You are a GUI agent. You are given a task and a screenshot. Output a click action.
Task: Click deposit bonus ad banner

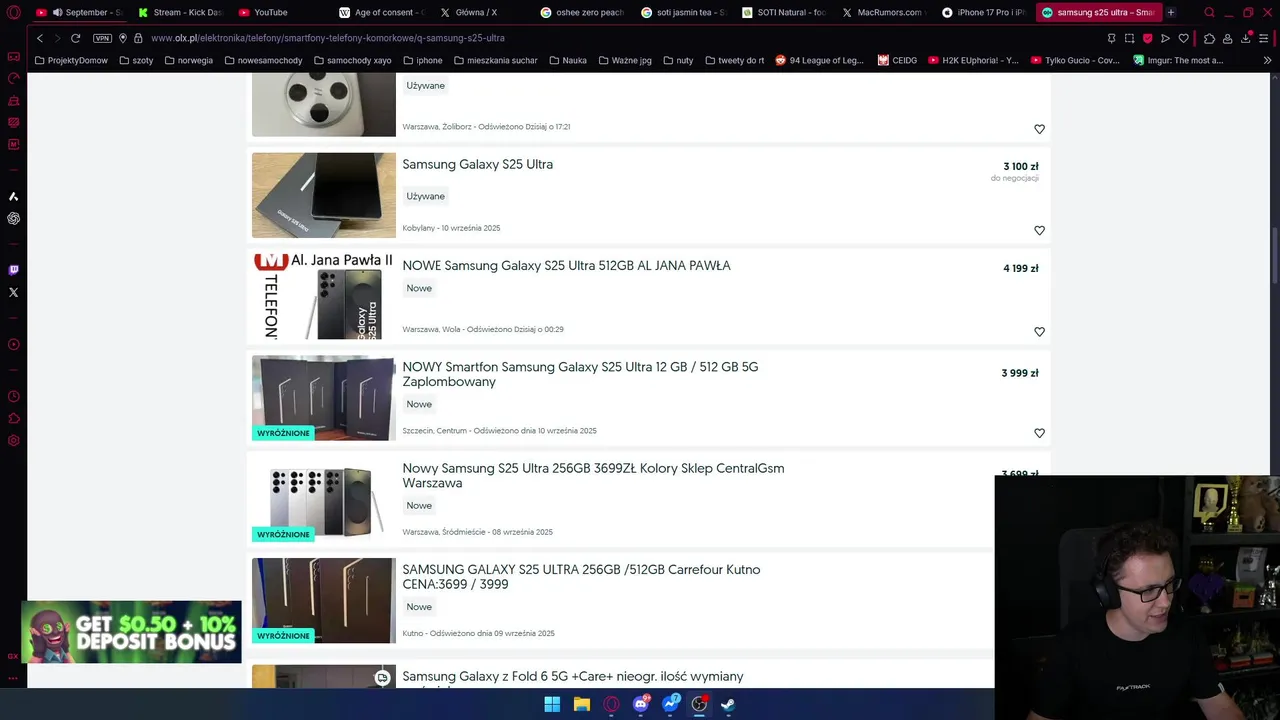point(131,631)
